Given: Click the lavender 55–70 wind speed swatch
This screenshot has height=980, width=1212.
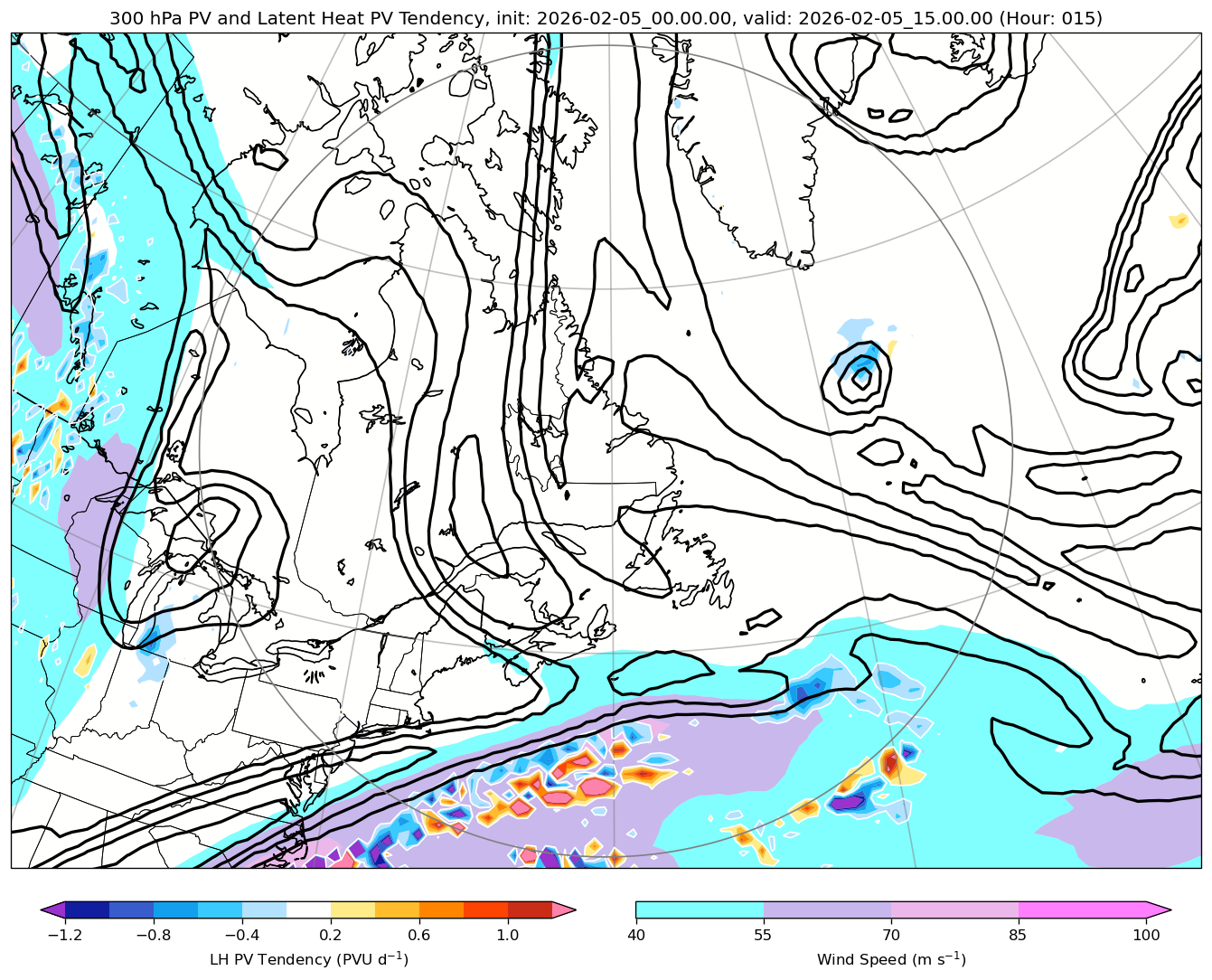Looking at the screenshot, I should click(x=827, y=909).
